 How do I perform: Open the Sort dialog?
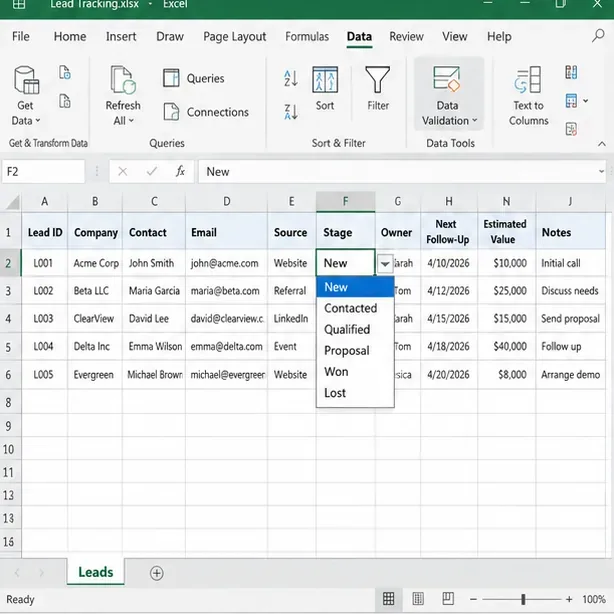pyautogui.click(x=325, y=88)
